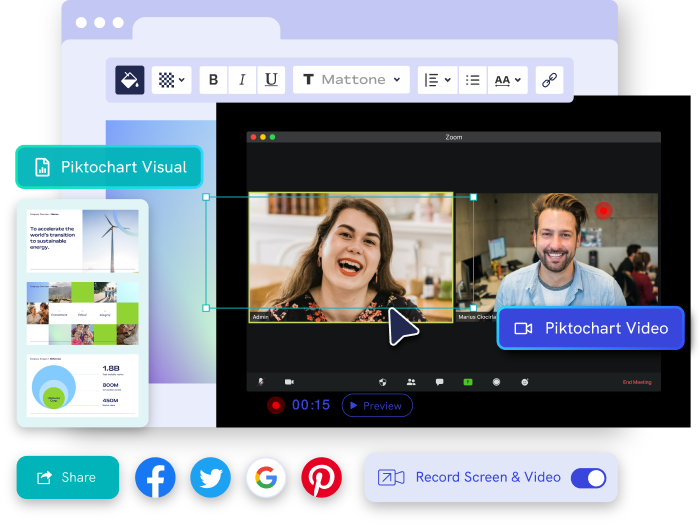
Task: Select the paint bucket fill tool
Action: [x=129, y=80]
